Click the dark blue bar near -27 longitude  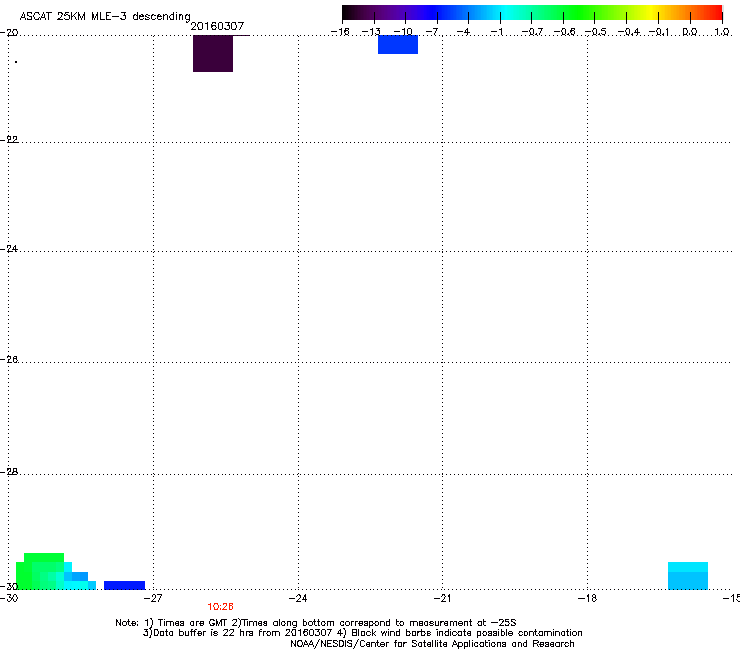[125, 585]
